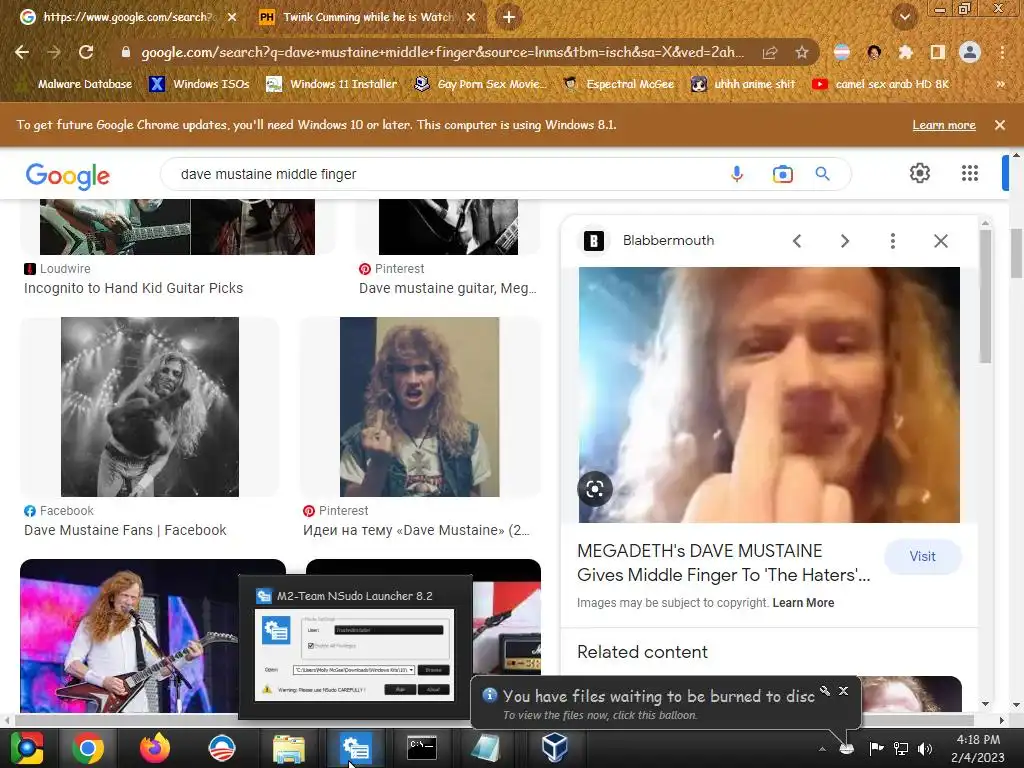Open the large Blabbermouth preview image

tap(769, 394)
